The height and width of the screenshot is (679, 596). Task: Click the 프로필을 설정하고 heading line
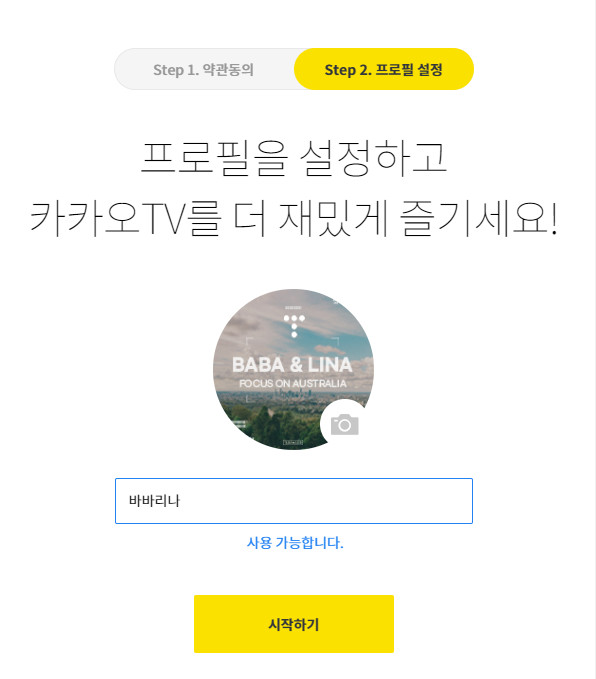click(294, 158)
